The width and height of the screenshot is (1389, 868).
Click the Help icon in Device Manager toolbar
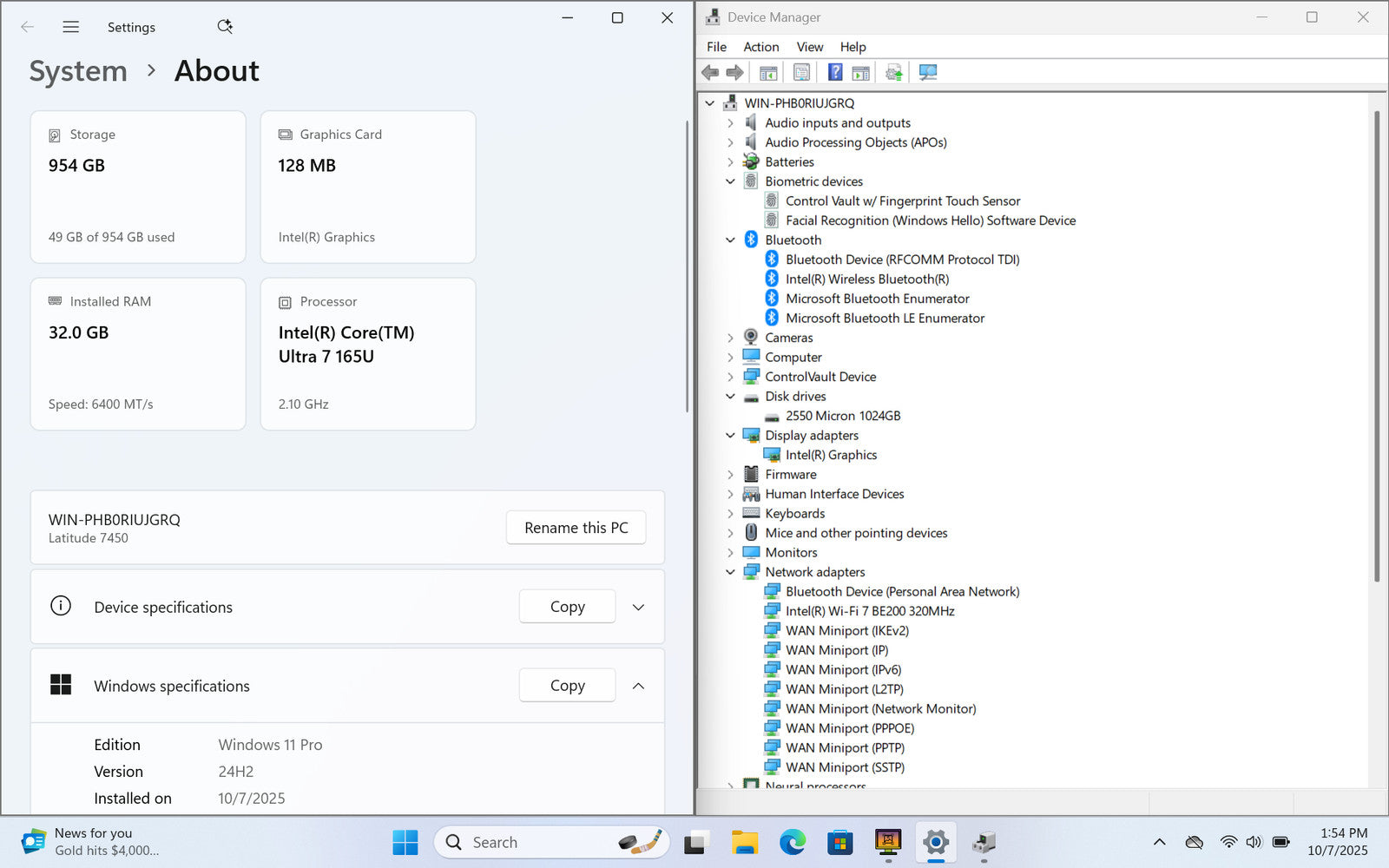834,73
